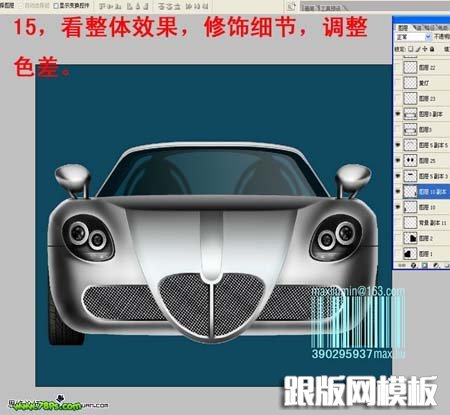Viewport: 450px width, 415px height.
Task: Click the 图层5 副本5 layer thumbnail
Action: [410, 145]
